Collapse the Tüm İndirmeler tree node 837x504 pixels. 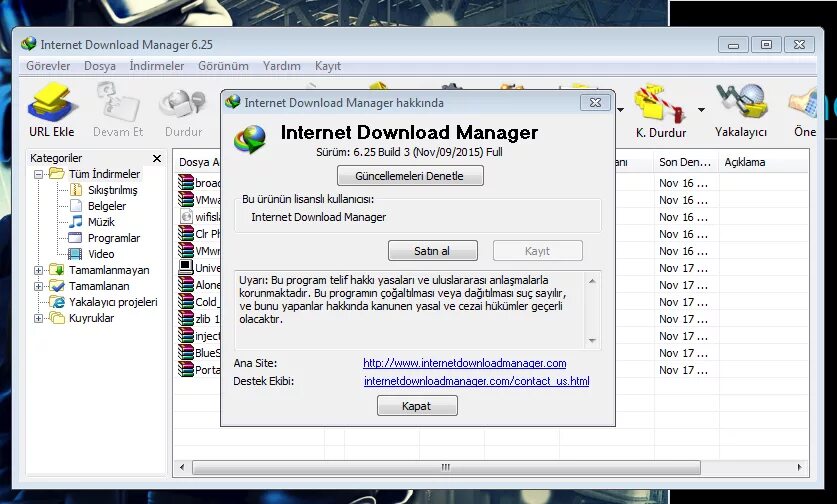click(38, 174)
